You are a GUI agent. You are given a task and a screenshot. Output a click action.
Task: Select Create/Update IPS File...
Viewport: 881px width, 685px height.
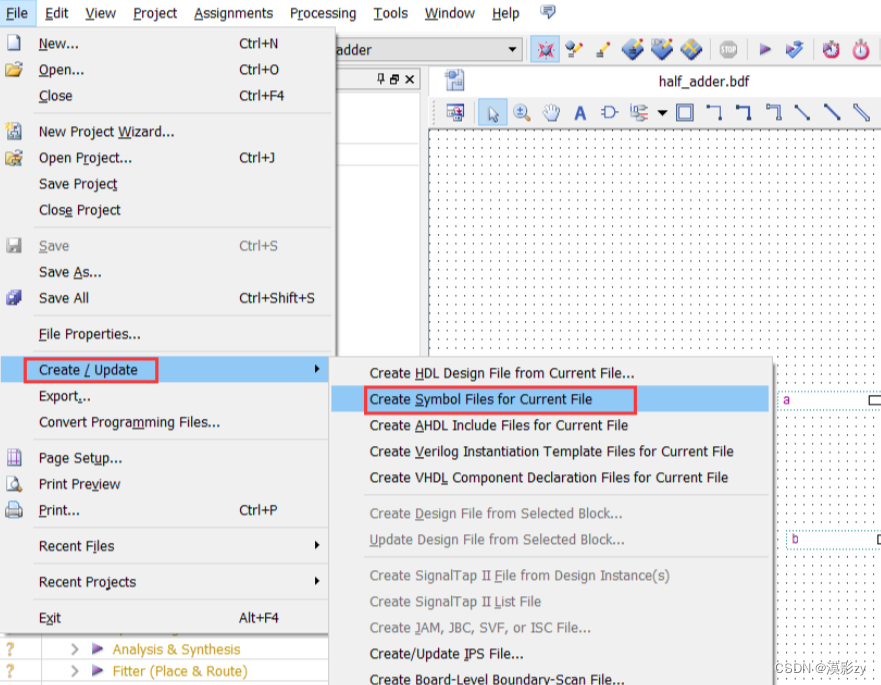[550, 654]
